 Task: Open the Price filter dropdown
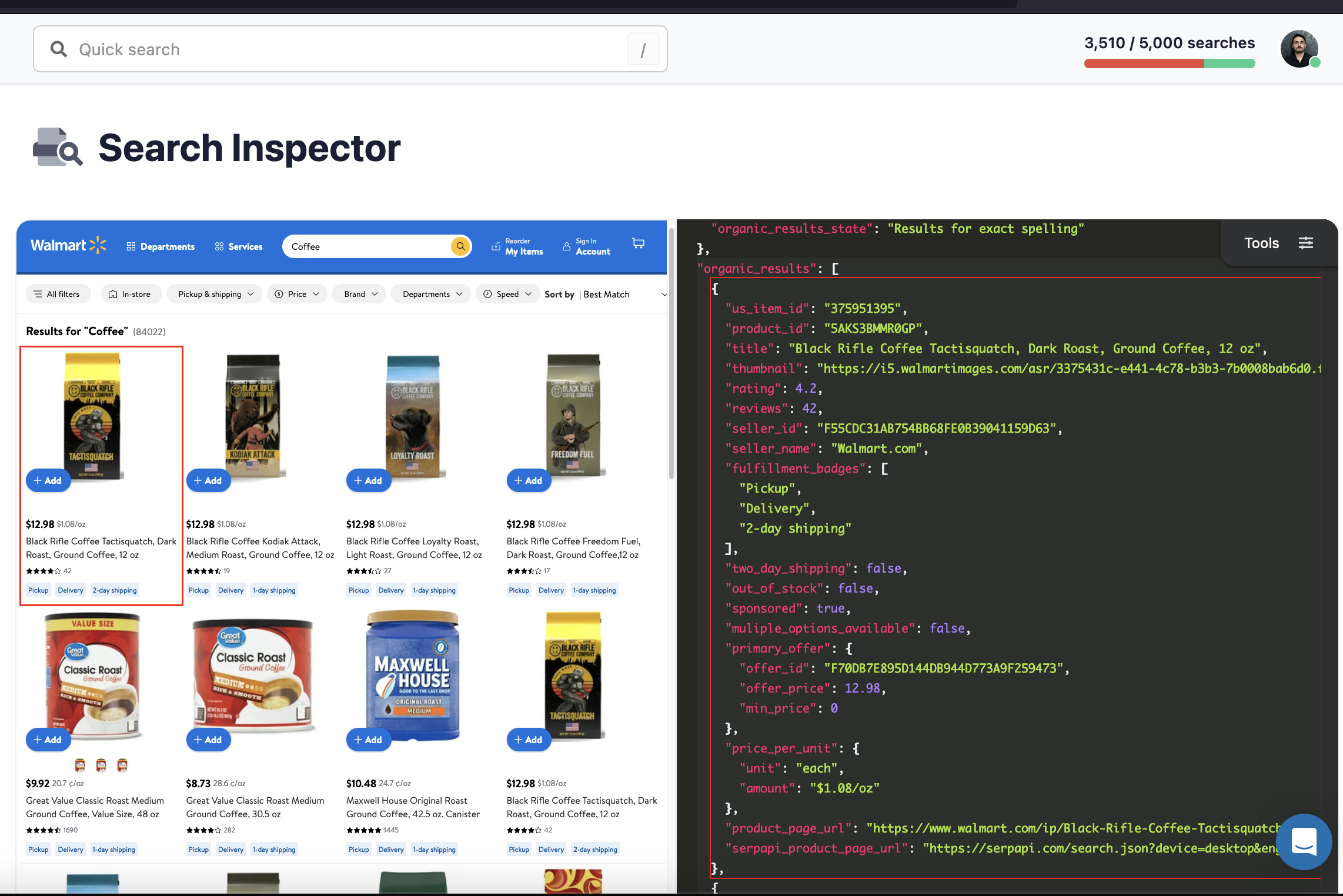[297, 294]
